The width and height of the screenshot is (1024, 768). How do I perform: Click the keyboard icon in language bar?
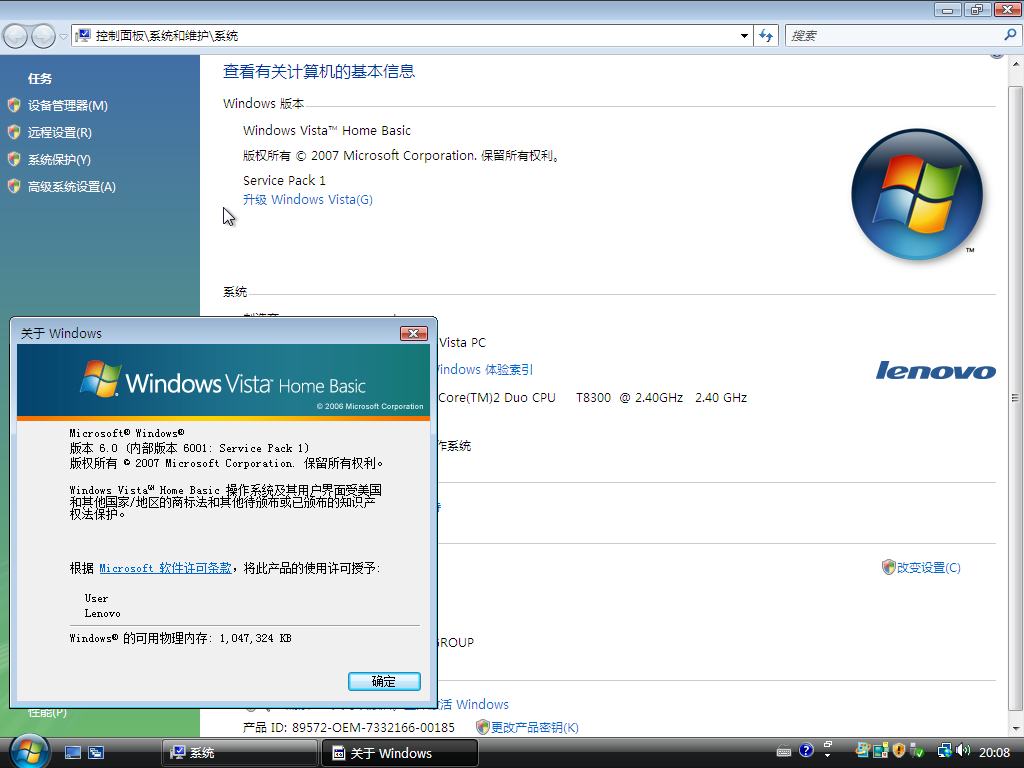coord(784,752)
